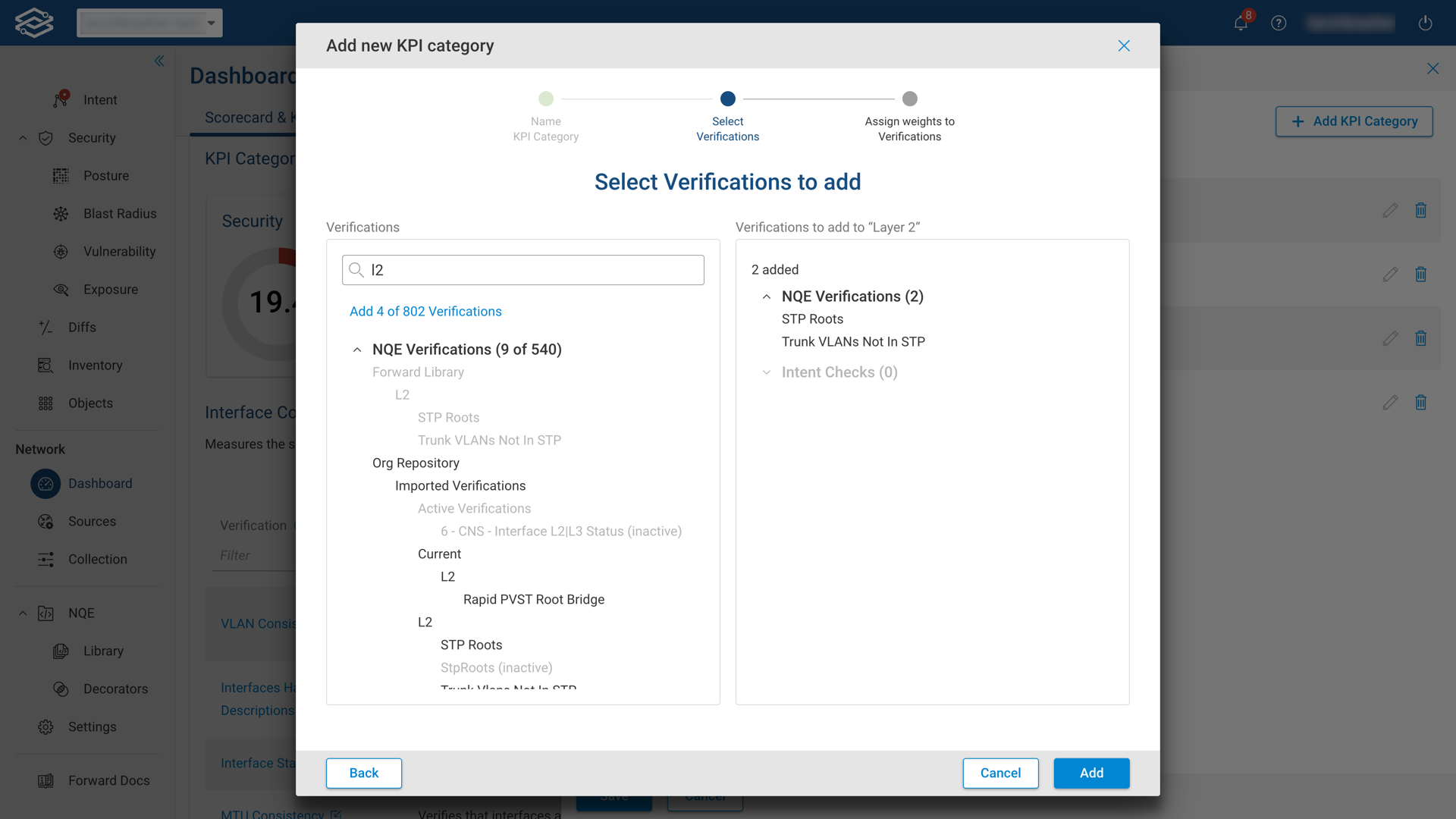
Task: Collapse the NQE Verifications (2) group
Action: coord(767,297)
